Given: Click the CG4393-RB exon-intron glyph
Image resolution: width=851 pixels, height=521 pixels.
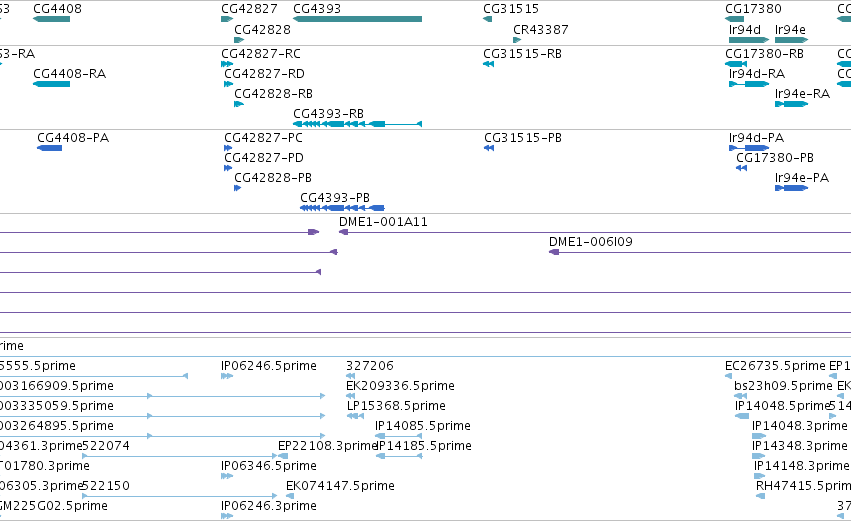Looking at the screenshot, I should pyautogui.click(x=357, y=124).
